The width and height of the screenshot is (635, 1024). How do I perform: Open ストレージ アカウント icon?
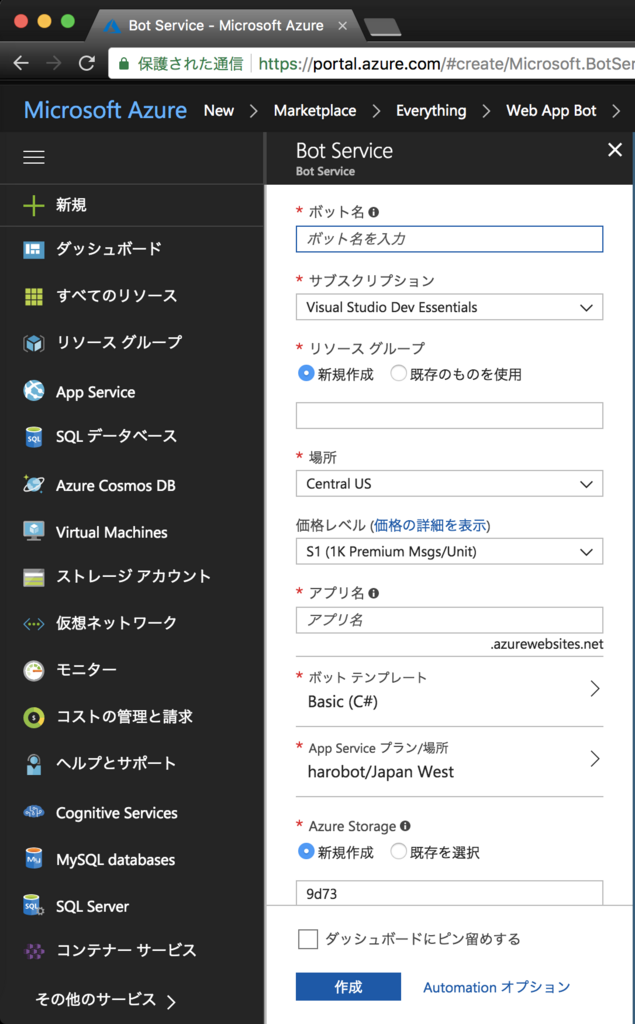click(x=33, y=577)
